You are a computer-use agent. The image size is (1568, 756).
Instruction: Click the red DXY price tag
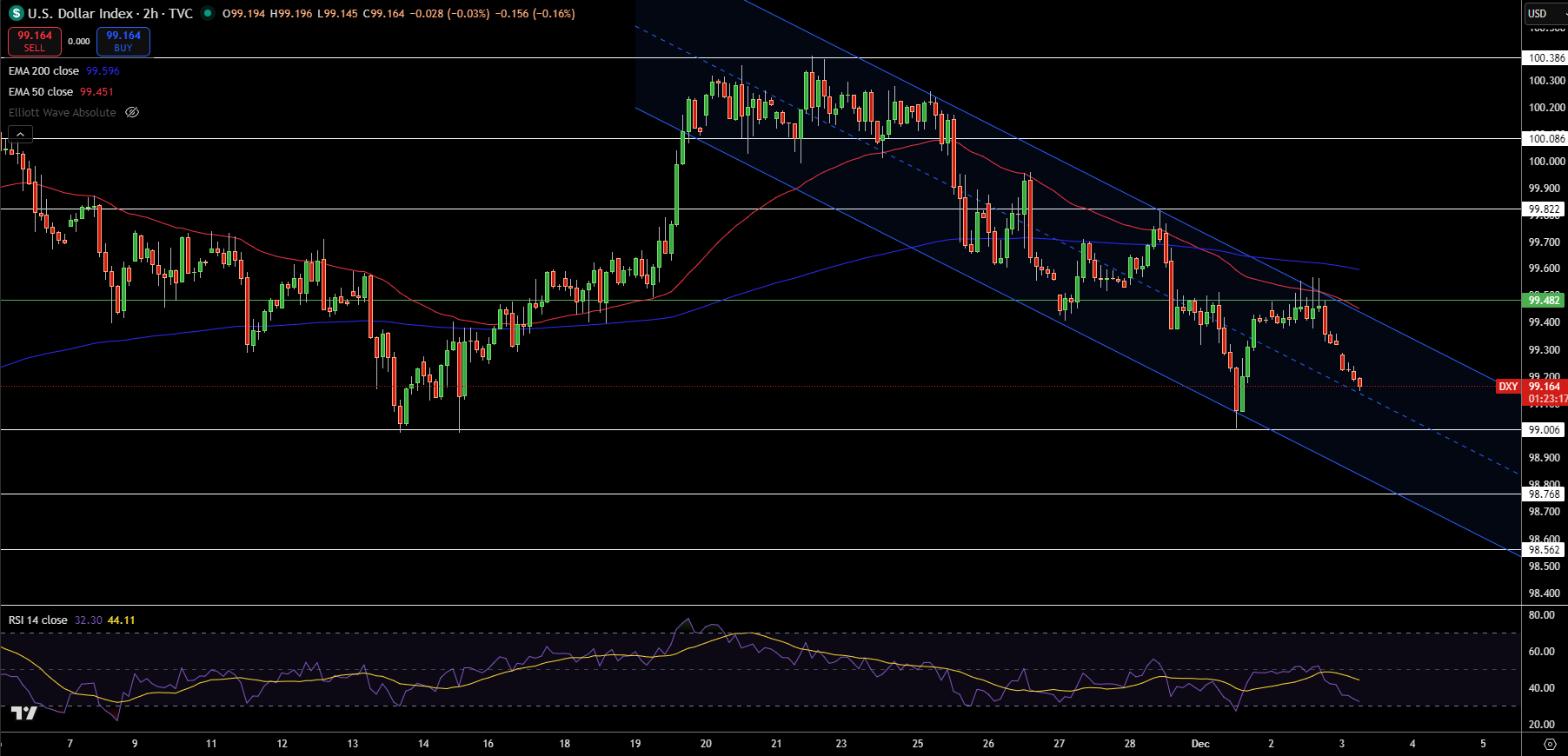point(1508,387)
